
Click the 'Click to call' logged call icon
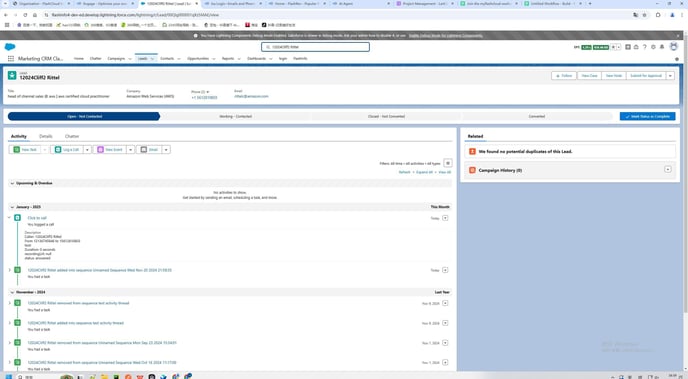click(17, 218)
